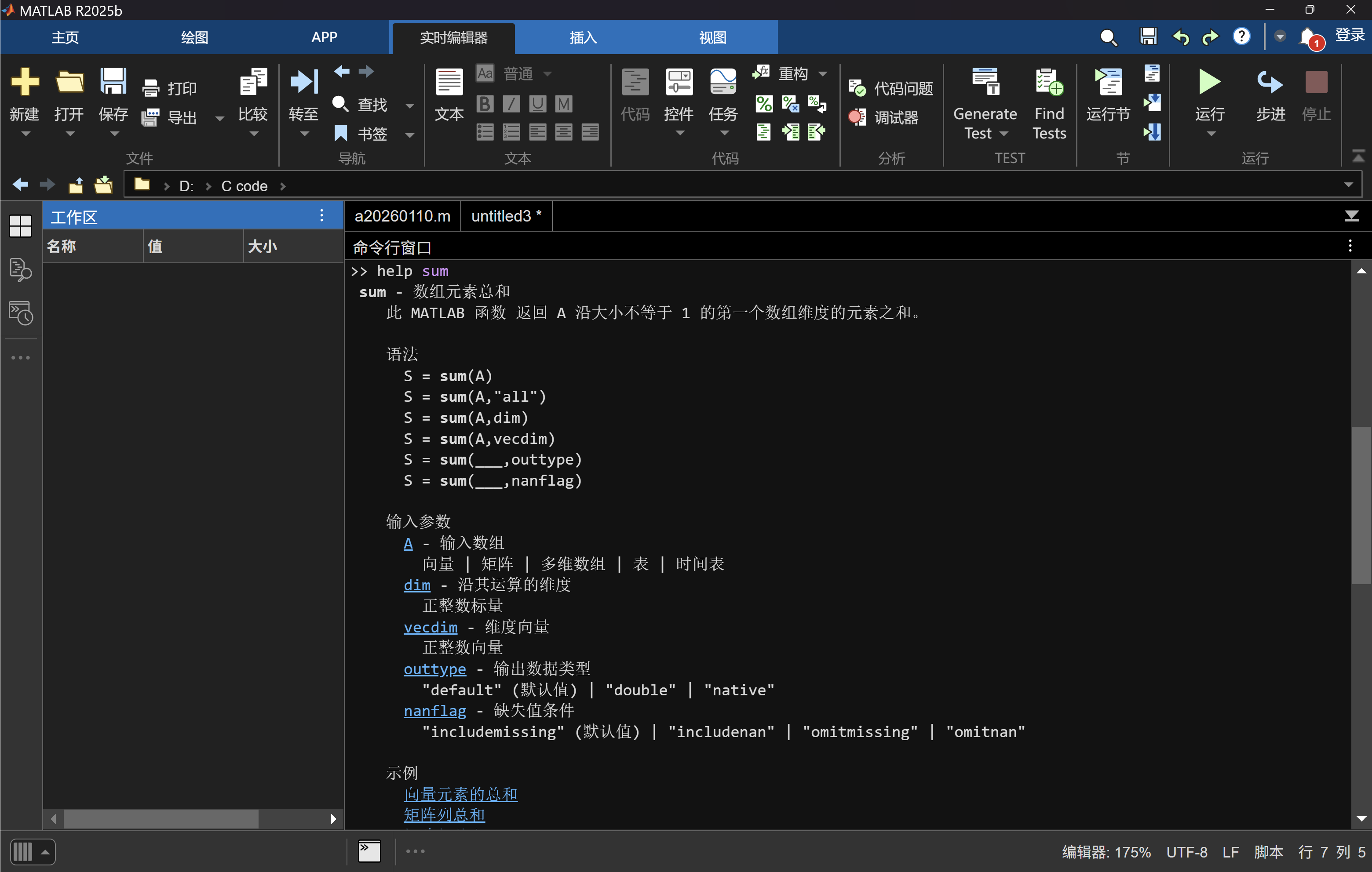
Task: Expand the current folder path dropdown arrow
Action: click(1348, 185)
